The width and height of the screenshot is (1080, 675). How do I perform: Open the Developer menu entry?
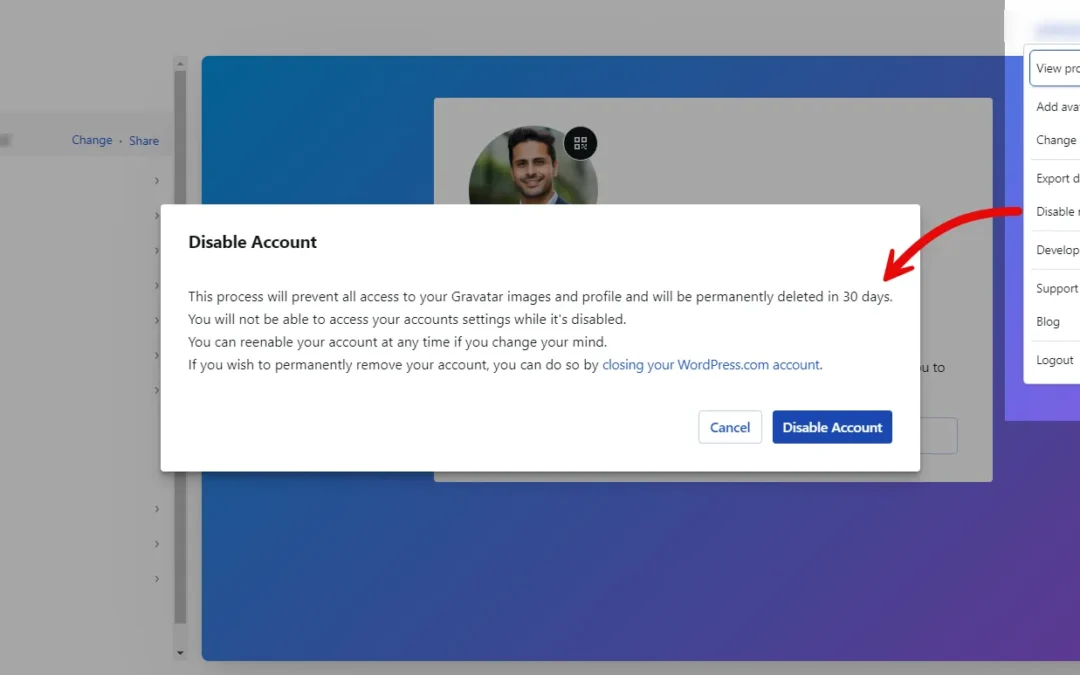click(x=1057, y=251)
